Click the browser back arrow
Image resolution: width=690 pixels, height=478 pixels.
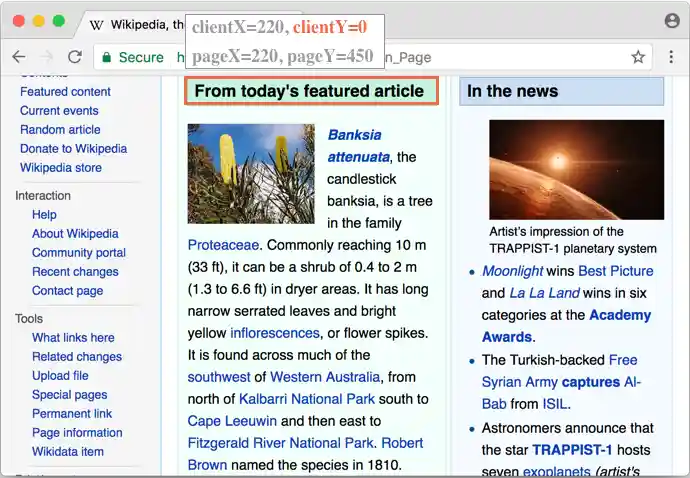tap(18, 57)
